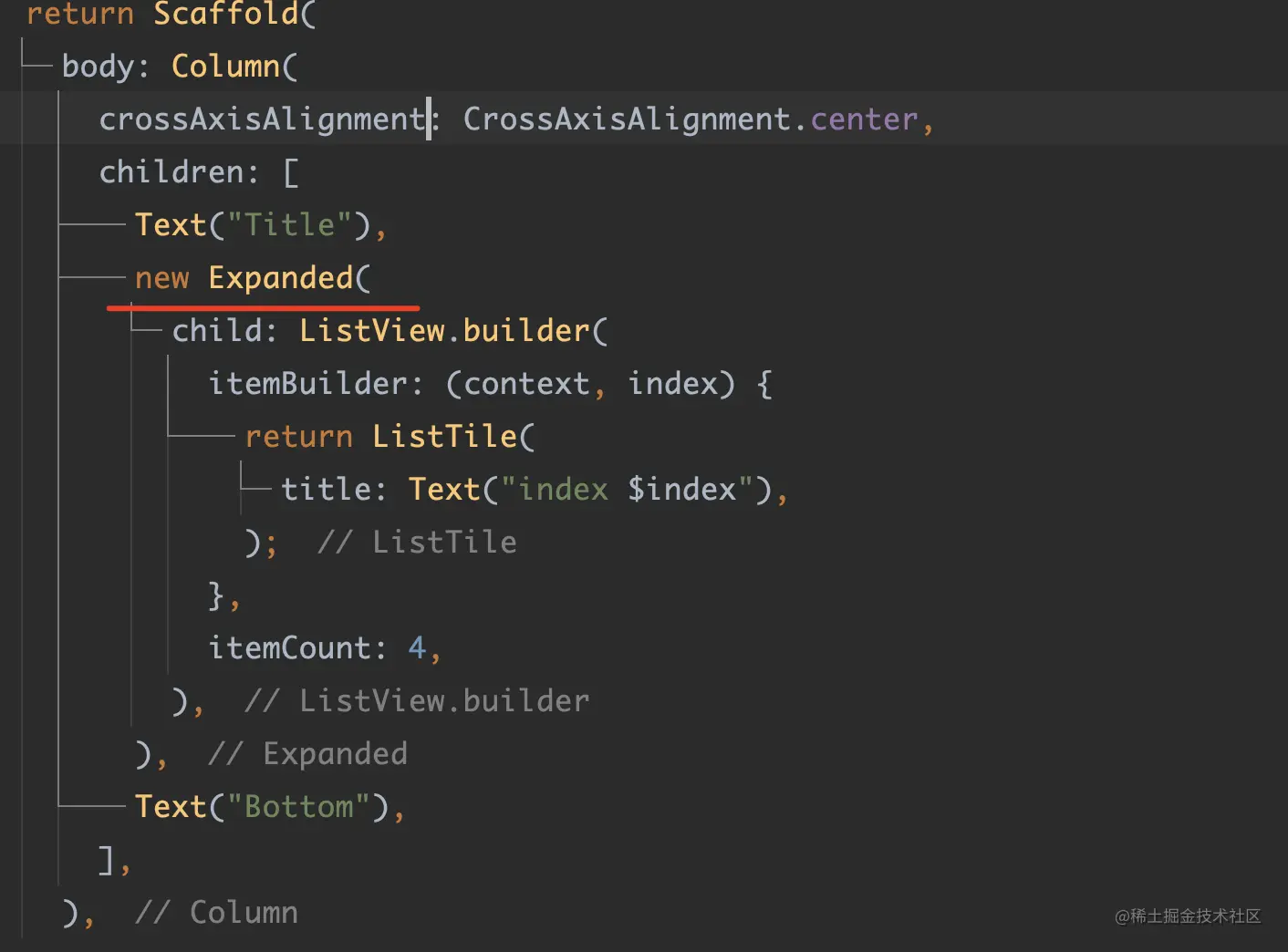
Task: Click the '// ListTile' closing comment
Action: pyautogui.click(x=417, y=543)
